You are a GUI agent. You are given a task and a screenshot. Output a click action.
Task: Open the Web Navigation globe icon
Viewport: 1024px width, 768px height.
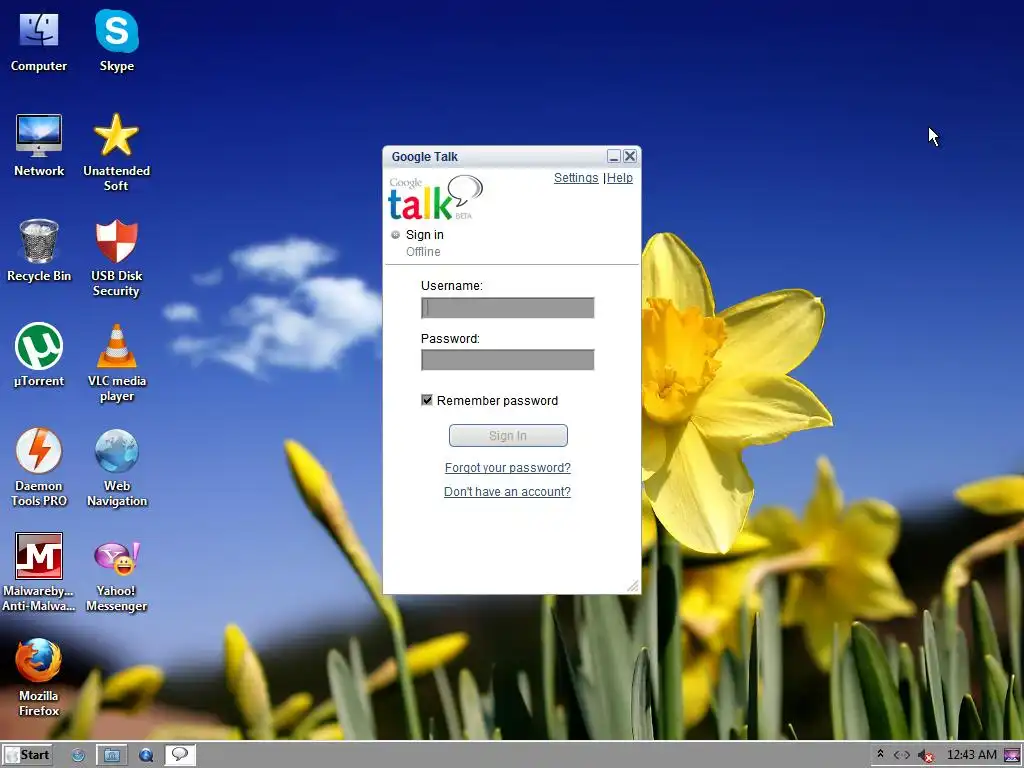(116, 468)
